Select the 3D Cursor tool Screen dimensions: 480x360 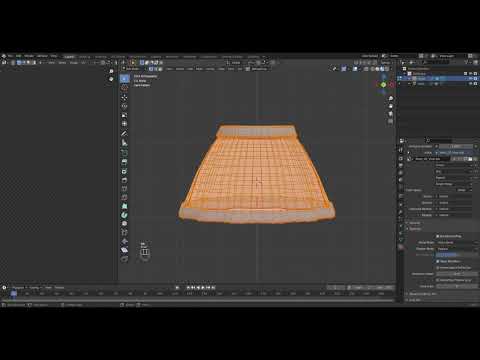point(124,88)
